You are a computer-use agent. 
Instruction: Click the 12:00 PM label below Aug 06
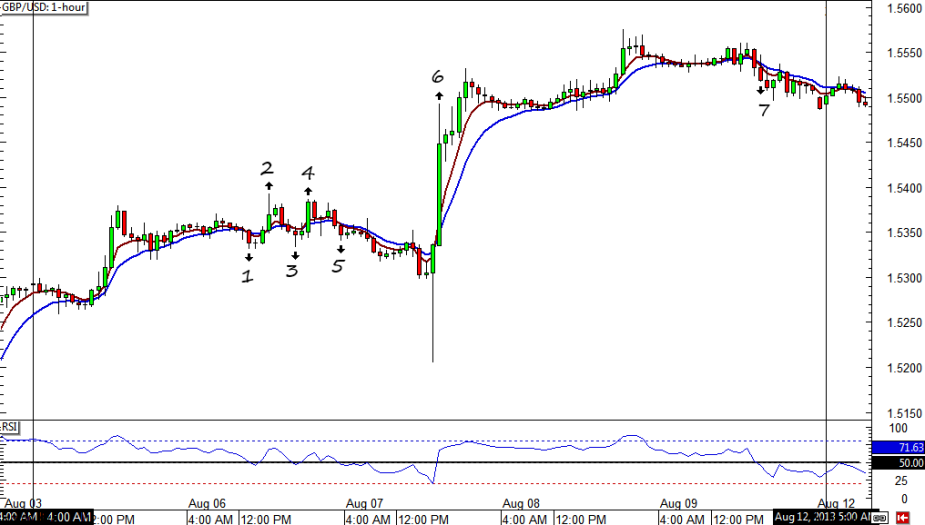266,519
